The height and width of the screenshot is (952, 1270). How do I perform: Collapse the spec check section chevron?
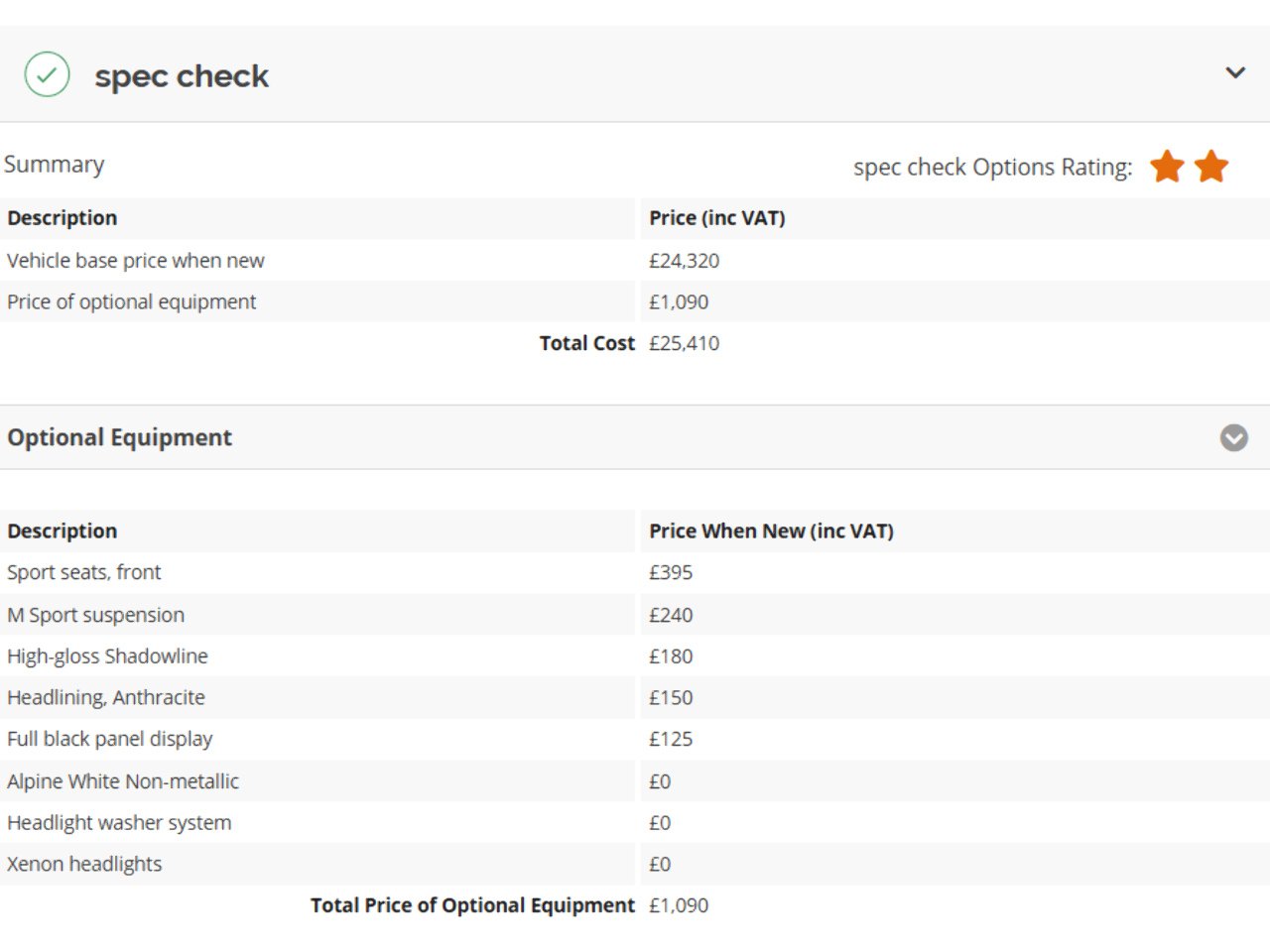tap(1235, 72)
